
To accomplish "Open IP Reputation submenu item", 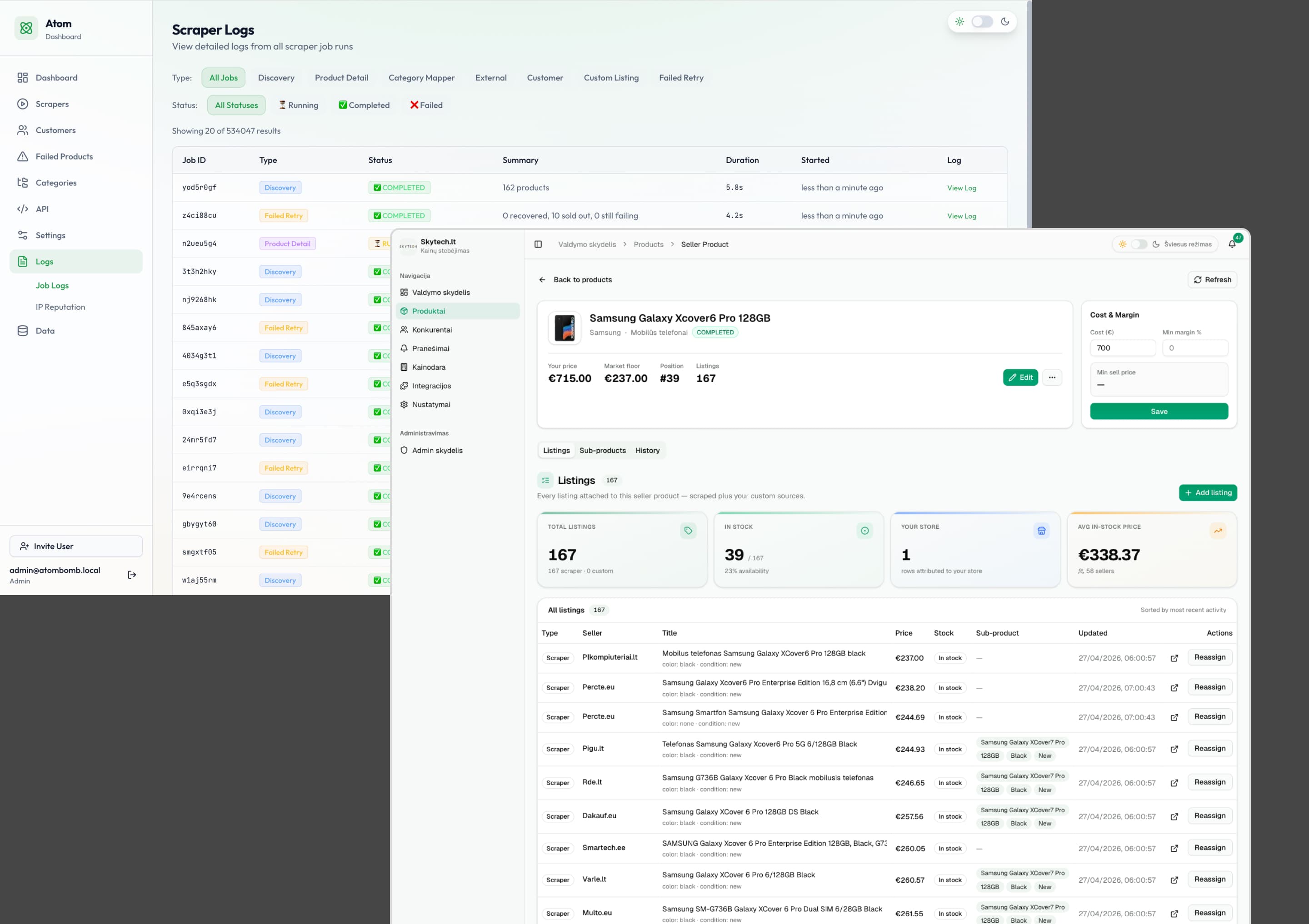I will tap(60, 307).
